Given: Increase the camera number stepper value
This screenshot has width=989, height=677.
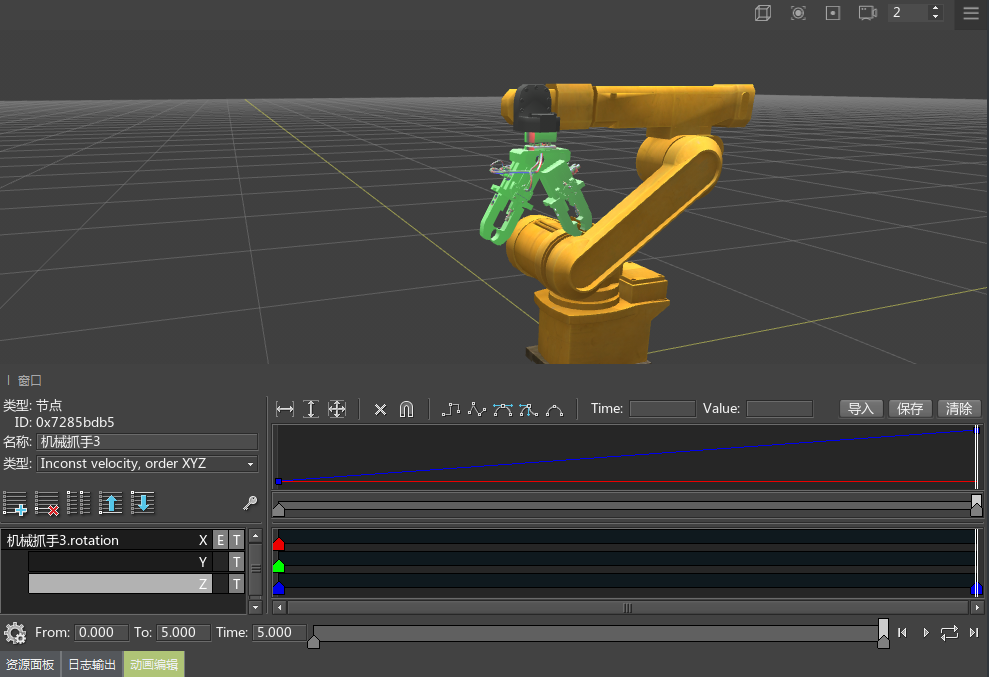Looking at the screenshot, I should point(936,8).
